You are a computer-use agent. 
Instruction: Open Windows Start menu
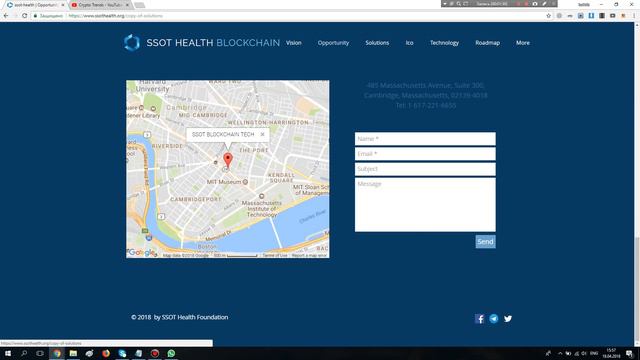[8, 353]
